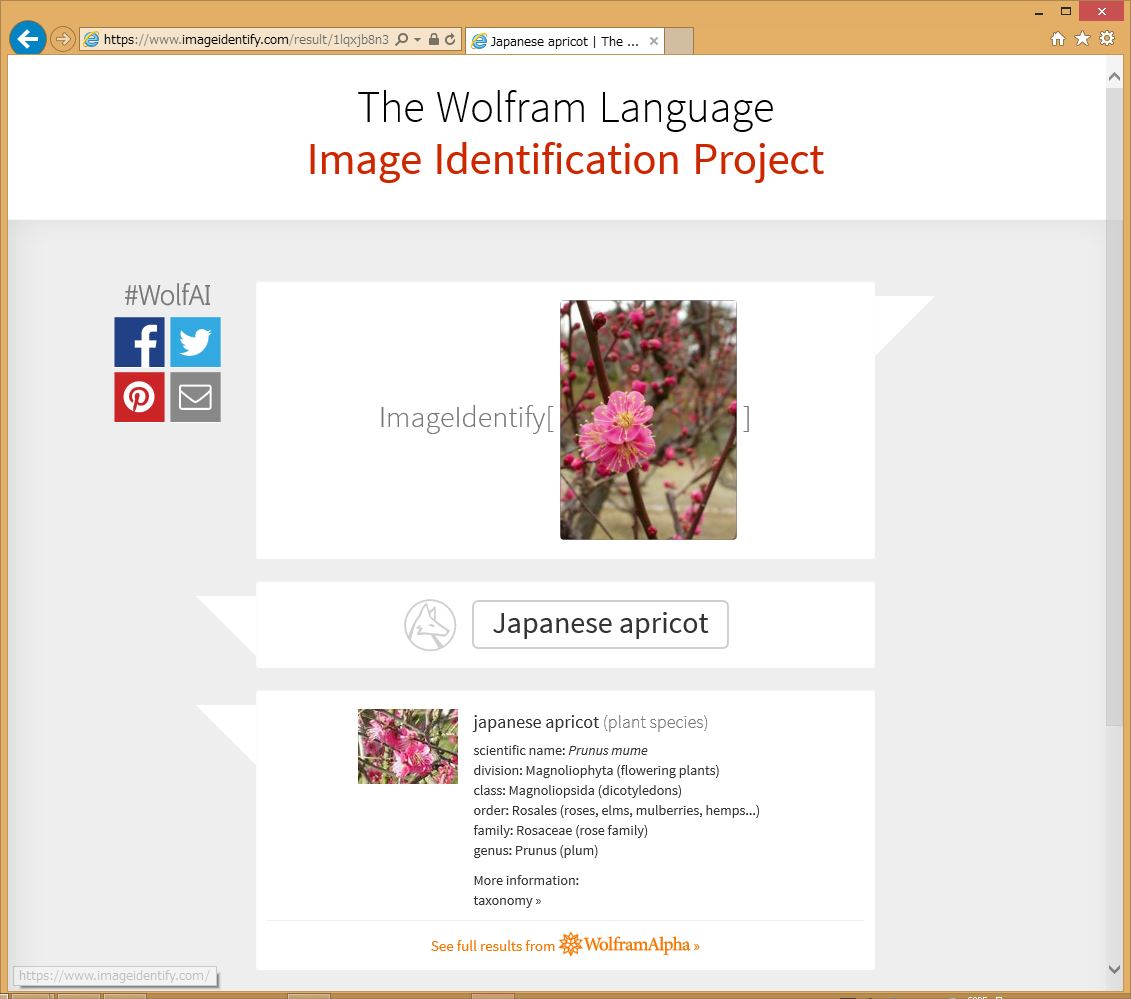Click the wolf logo icon beside result
The image size is (1131, 999).
click(430, 625)
